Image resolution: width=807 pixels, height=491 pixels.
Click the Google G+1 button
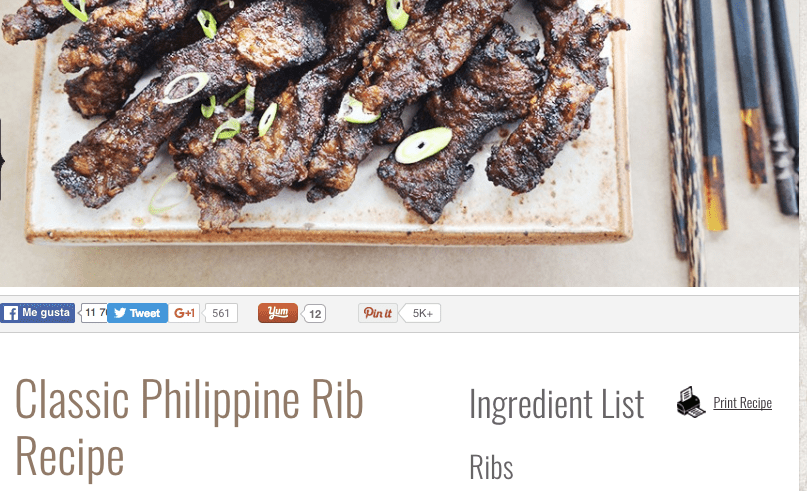(184, 313)
